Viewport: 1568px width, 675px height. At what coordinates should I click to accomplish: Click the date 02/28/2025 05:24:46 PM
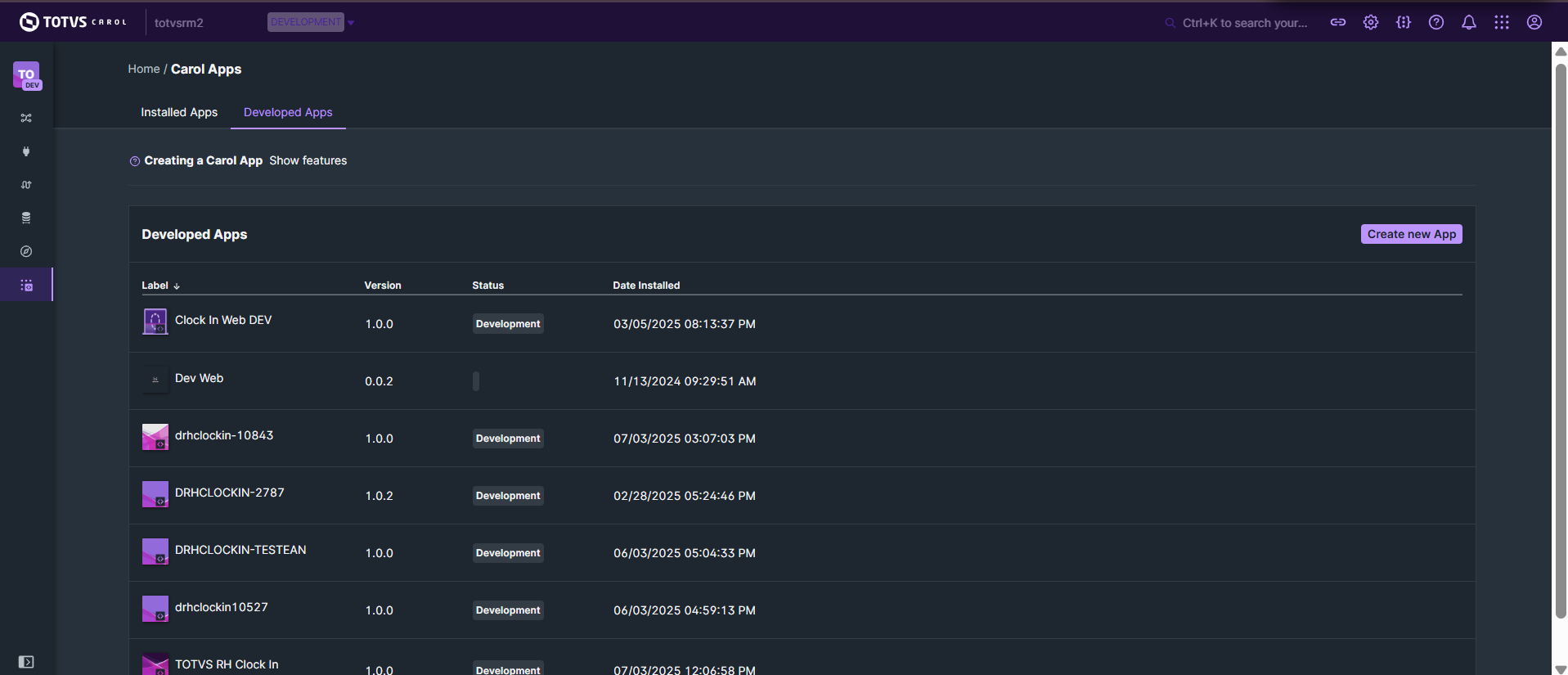[685, 496]
